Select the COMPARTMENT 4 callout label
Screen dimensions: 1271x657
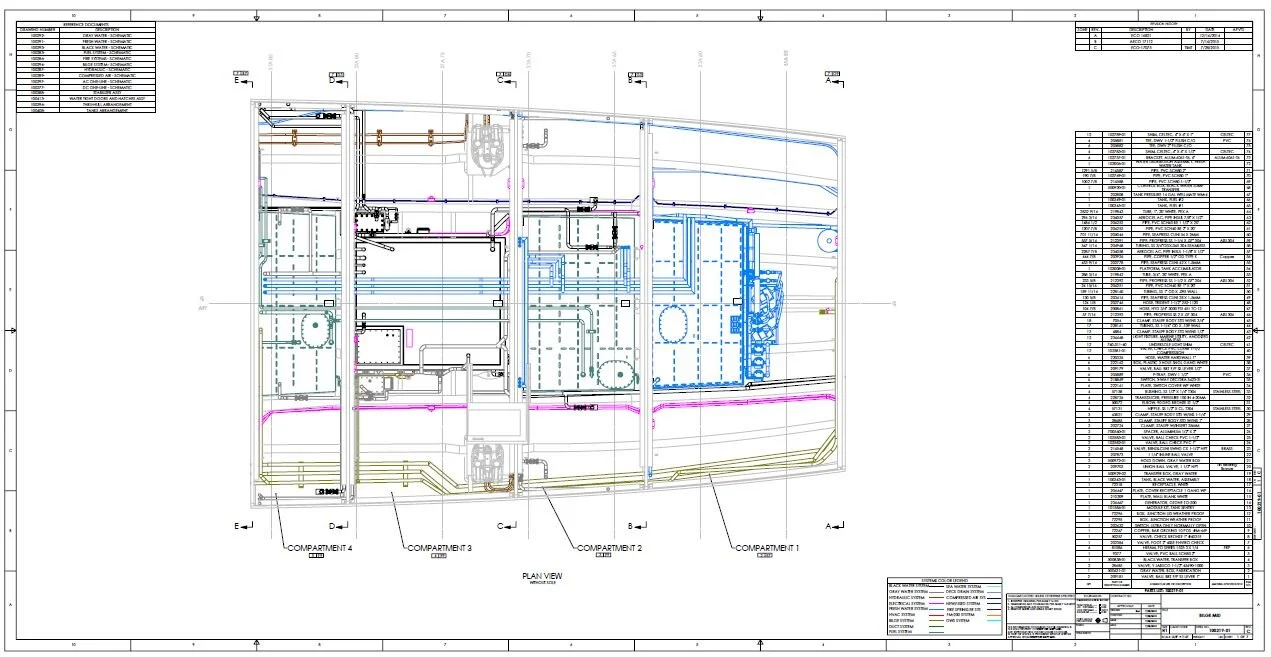(320, 548)
